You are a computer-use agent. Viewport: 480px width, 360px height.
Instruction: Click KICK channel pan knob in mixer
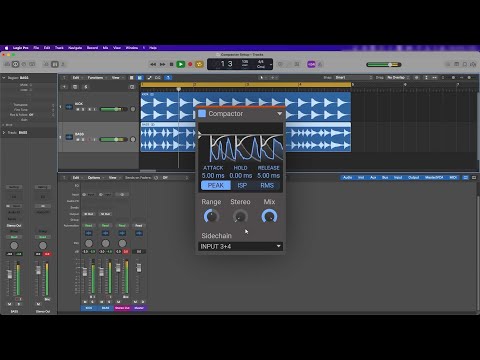(x=89, y=243)
